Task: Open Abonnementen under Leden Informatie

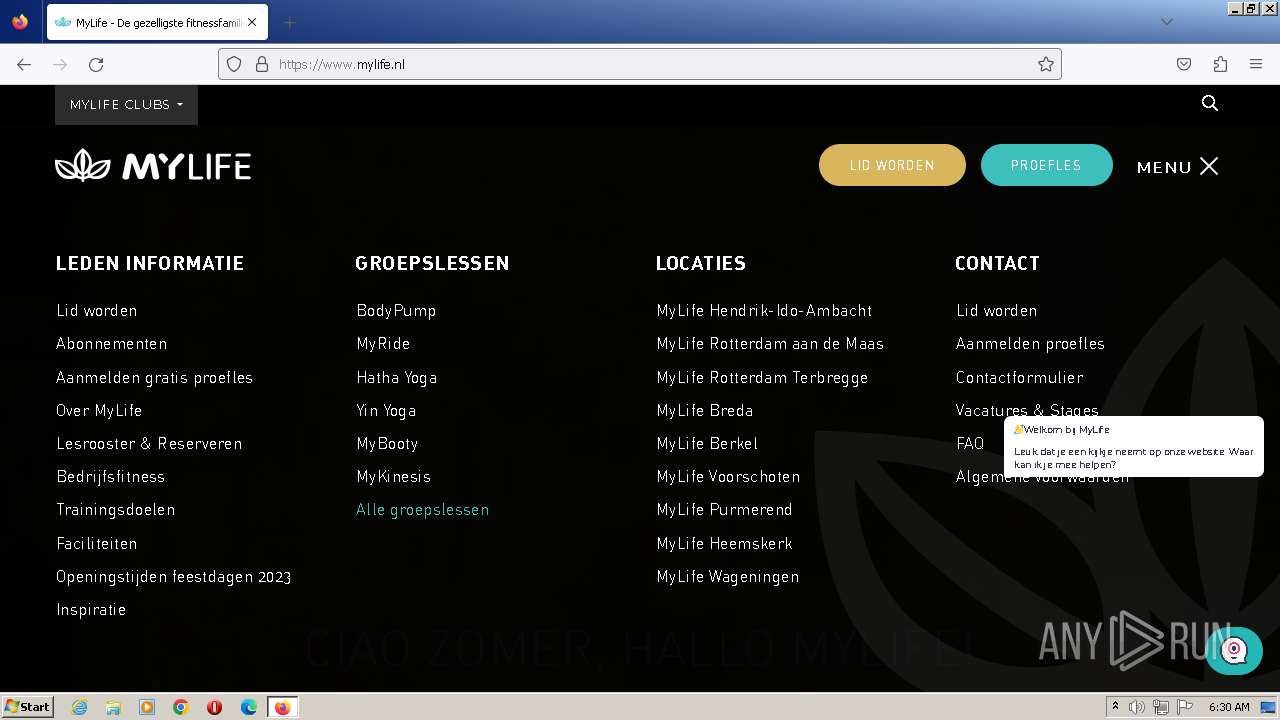Action: (112, 344)
